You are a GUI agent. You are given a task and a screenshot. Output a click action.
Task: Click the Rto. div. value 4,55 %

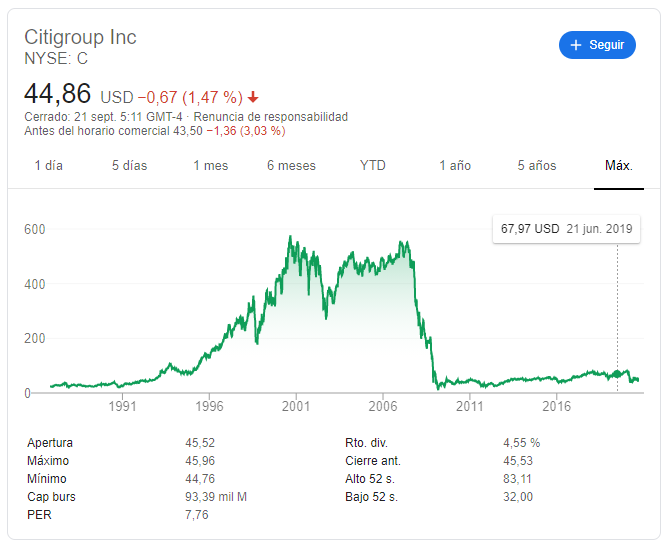[x=521, y=443]
